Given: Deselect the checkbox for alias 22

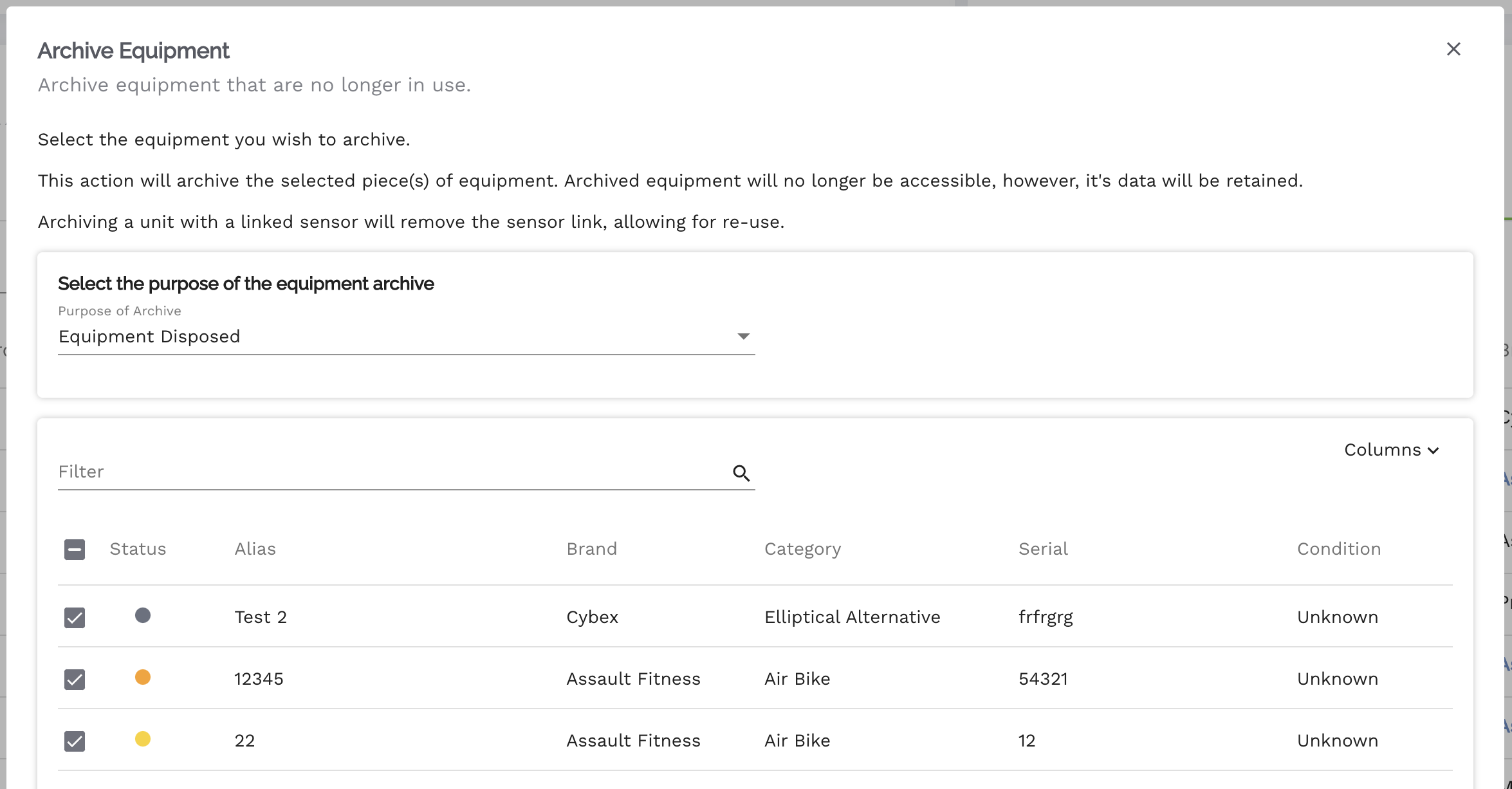Looking at the screenshot, I should click(75, 741).
